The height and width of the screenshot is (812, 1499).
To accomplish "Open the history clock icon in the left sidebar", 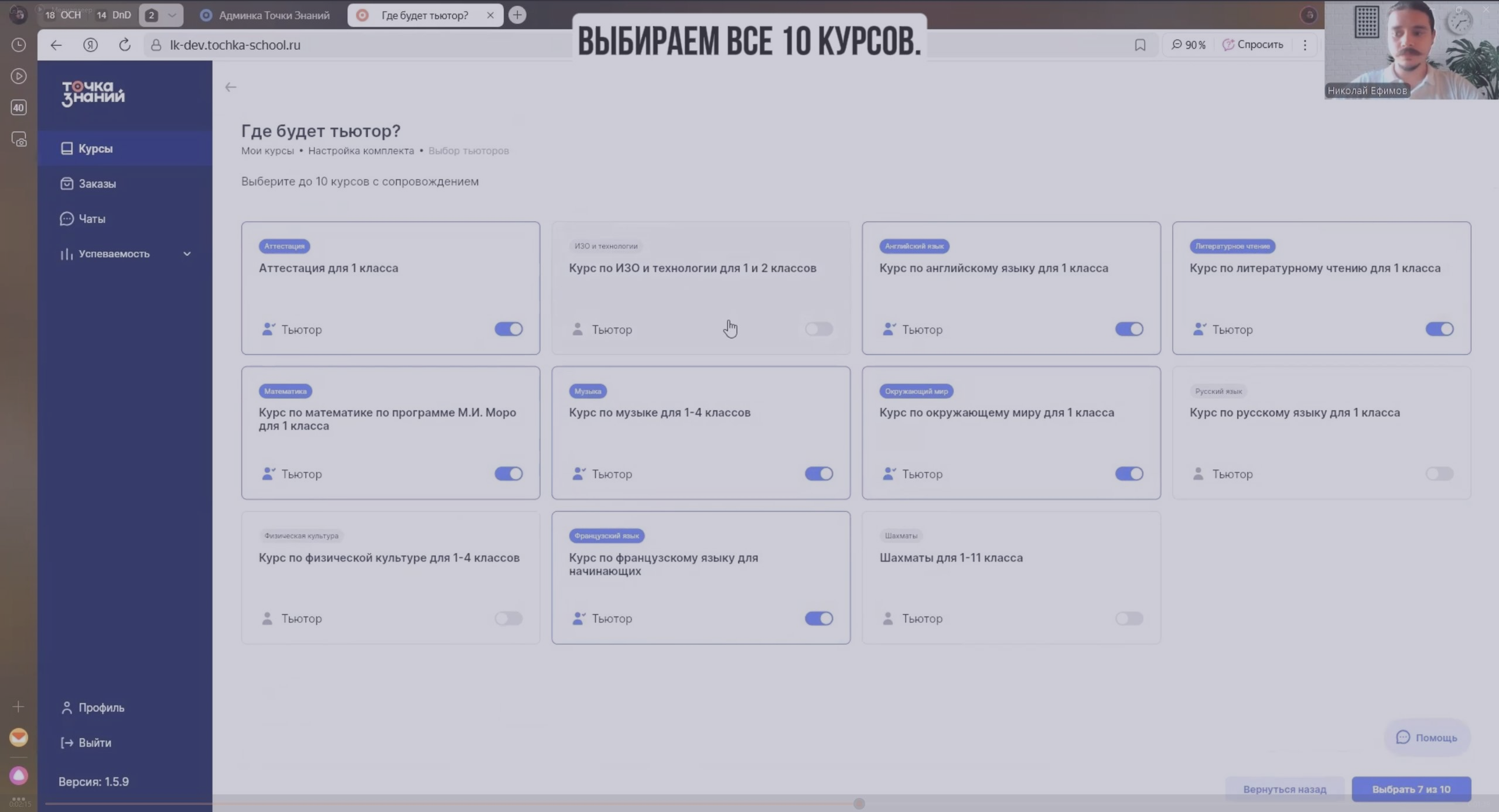I will pyautogui.click(x=19, y=44).
